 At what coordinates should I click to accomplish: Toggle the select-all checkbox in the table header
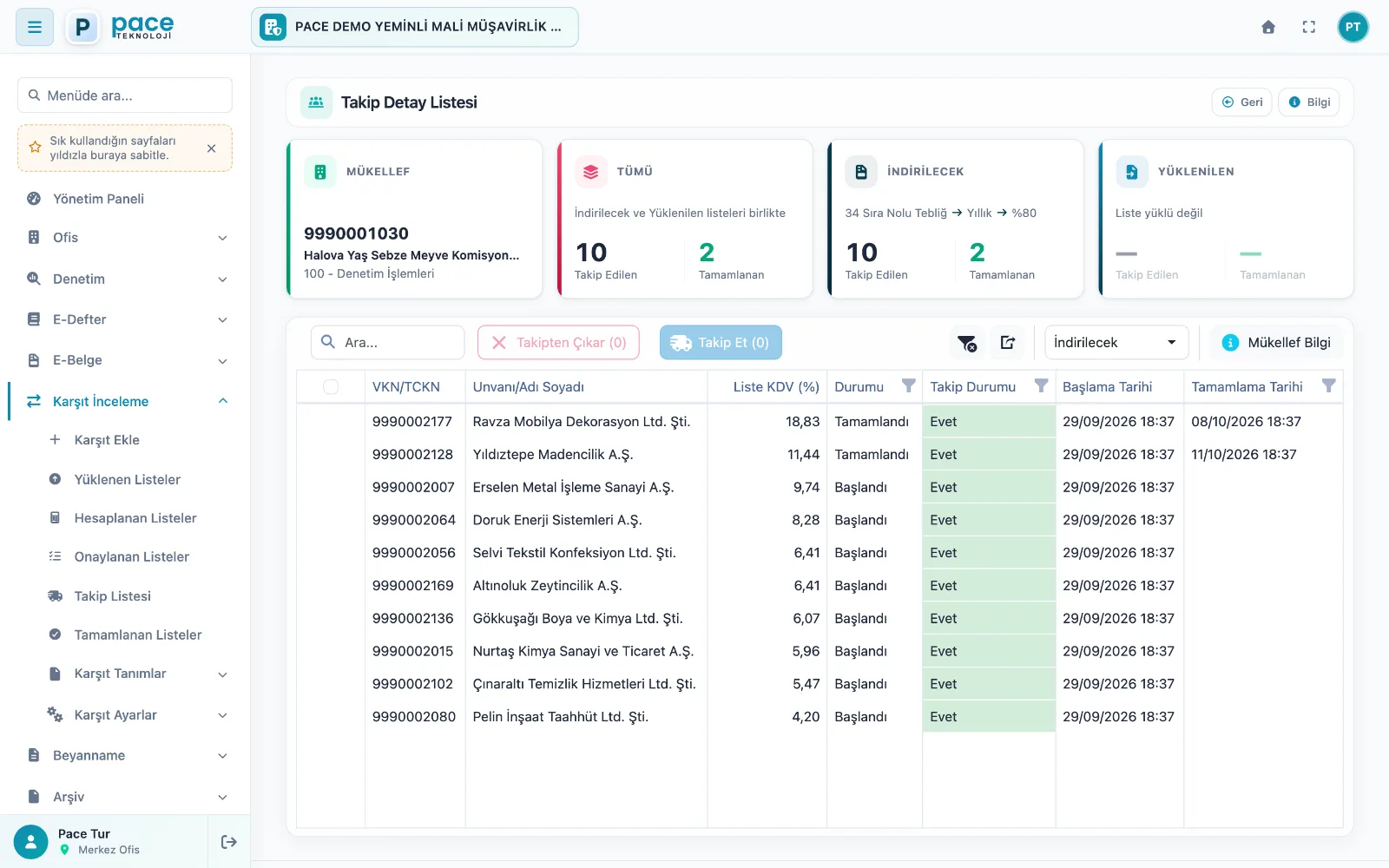click(x=331, y=387)
